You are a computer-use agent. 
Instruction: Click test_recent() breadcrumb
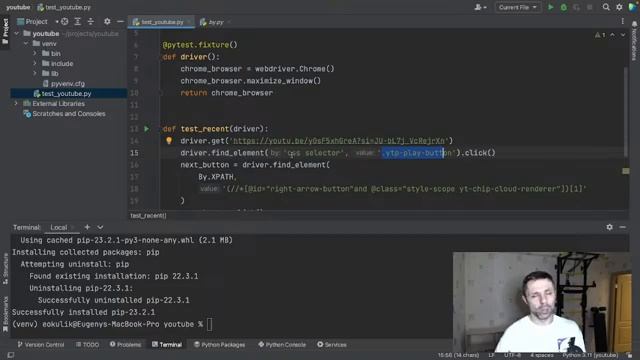click(148, 216)
